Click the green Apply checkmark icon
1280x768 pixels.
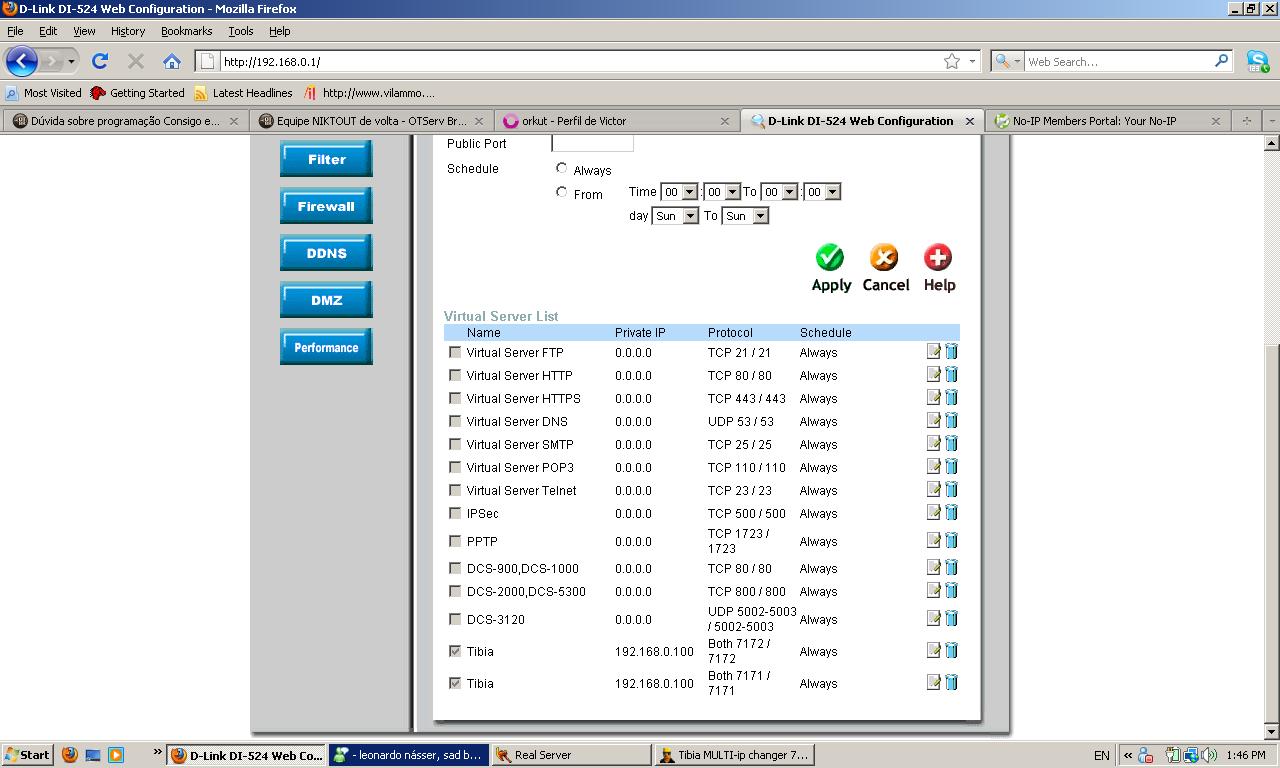pos(830,257)
